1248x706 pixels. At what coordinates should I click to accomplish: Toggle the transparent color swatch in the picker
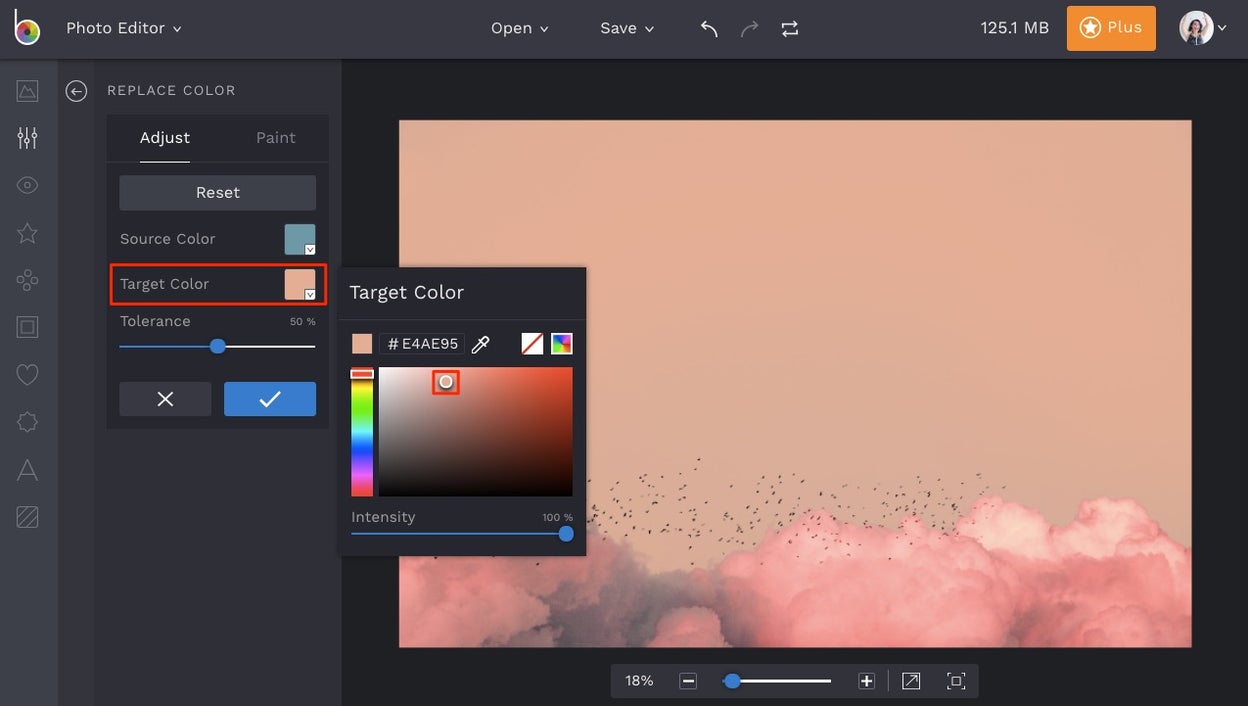531,342
